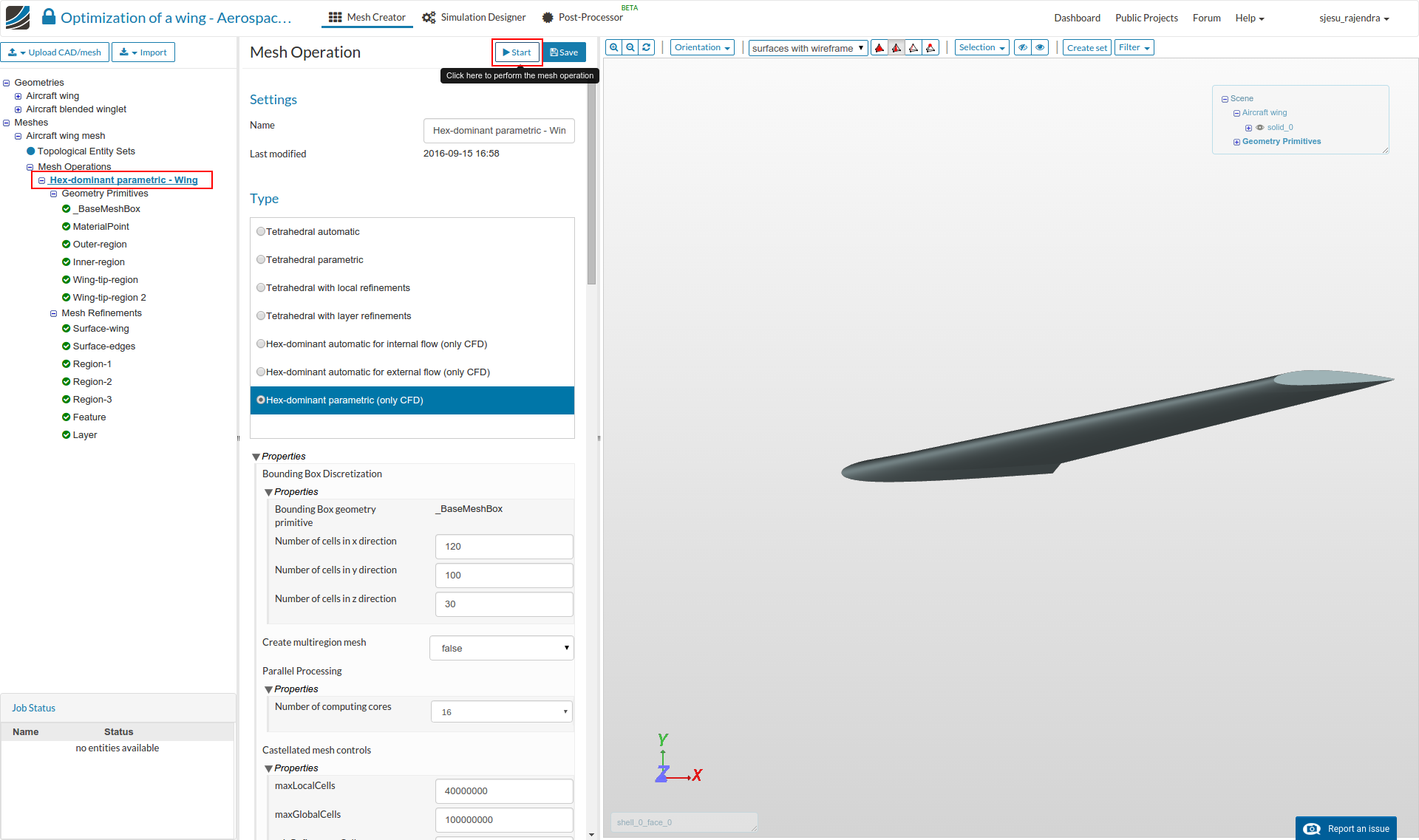Click the Start mesh operation button
The image size is (1419, 840).
tap(517, 52)
